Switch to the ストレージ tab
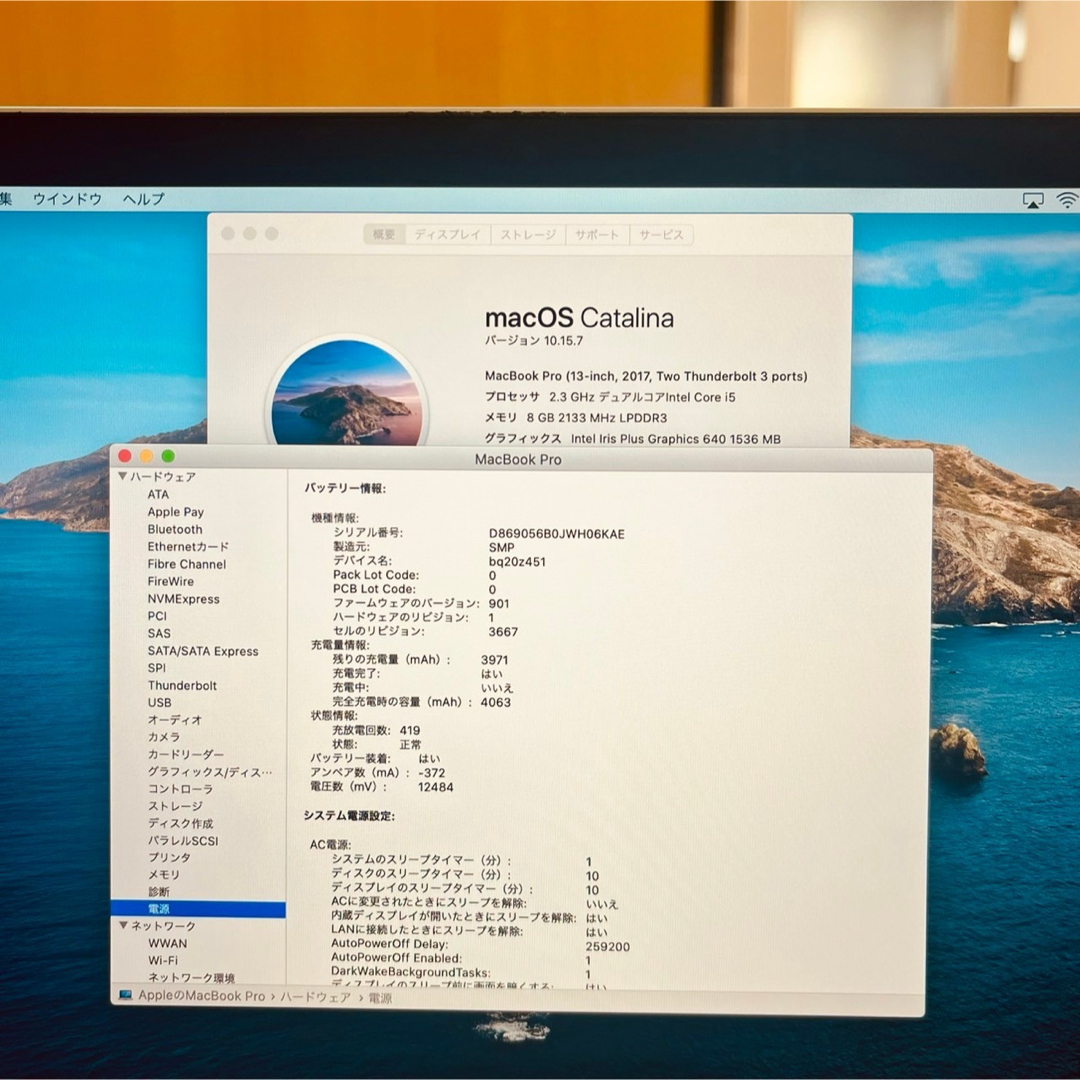 (x=528, y=235)
